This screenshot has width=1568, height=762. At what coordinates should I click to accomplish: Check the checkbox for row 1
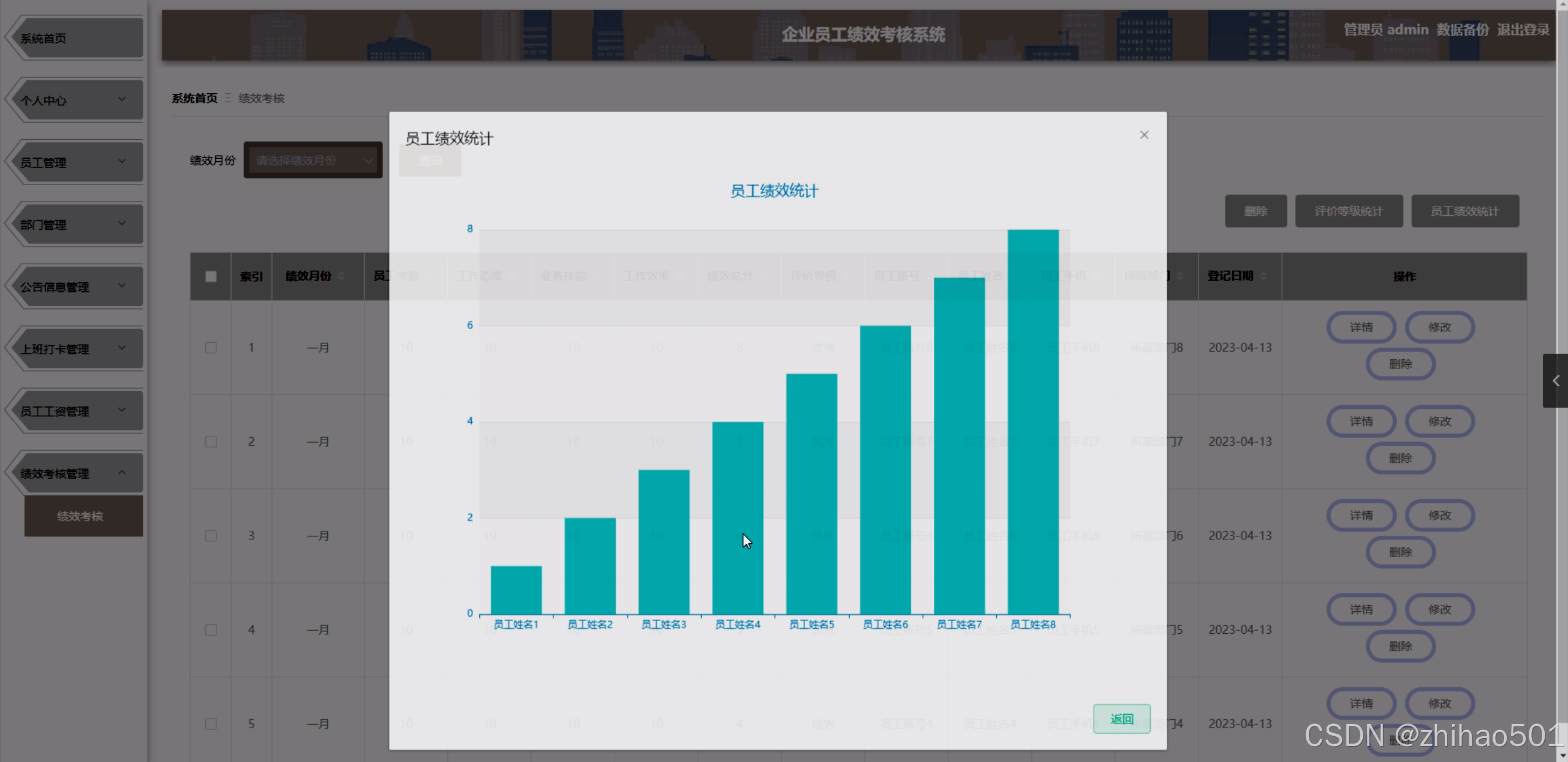pos(211,347)
